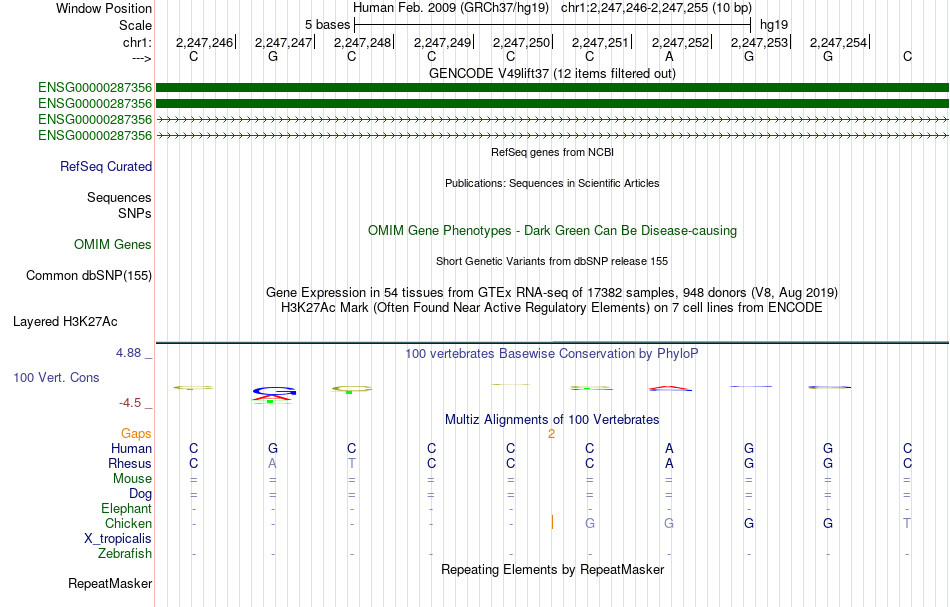Click the Zebrafish species label
The width and height of the screenshot is (950, 607).
coord(125,554)
